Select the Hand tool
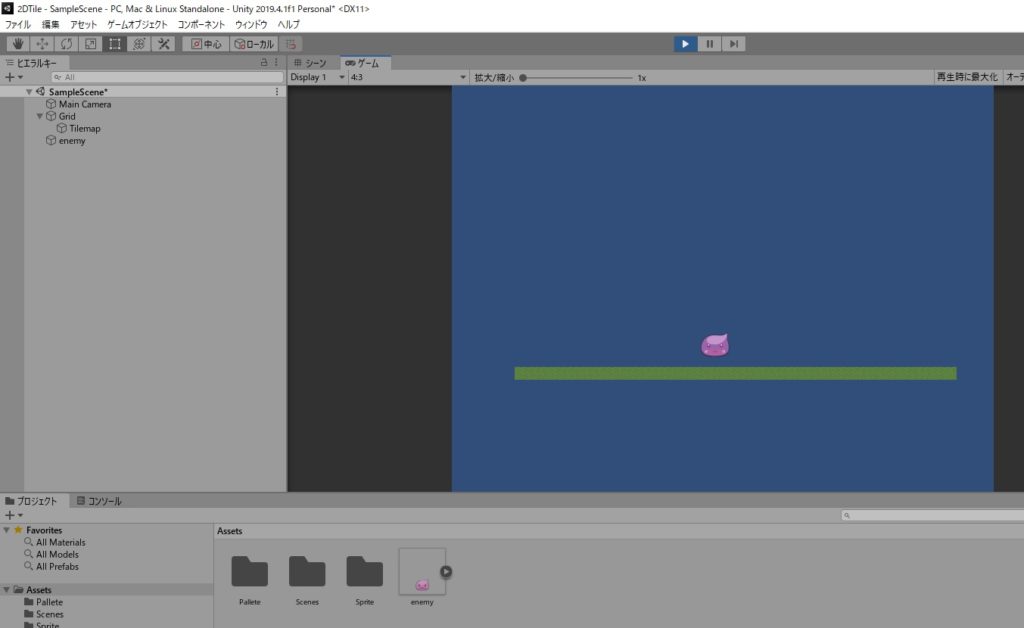The width and height of the screenshot is (1024, 628). [x=18, y=44]
